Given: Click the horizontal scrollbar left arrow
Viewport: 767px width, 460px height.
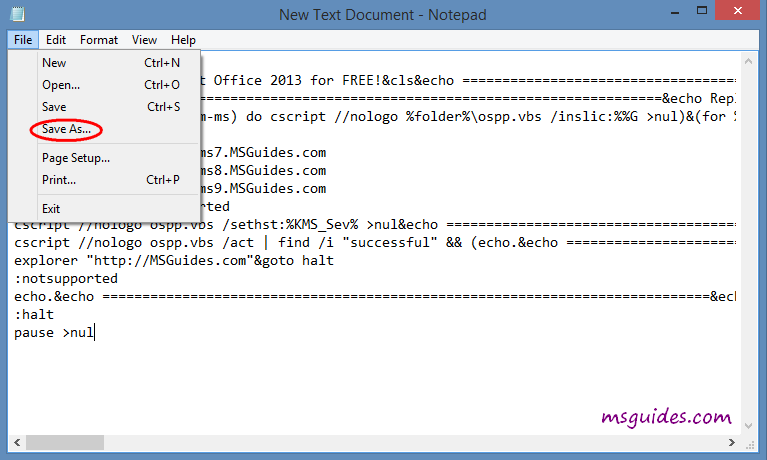Looking at the screenshot, I should pos(17,442).
